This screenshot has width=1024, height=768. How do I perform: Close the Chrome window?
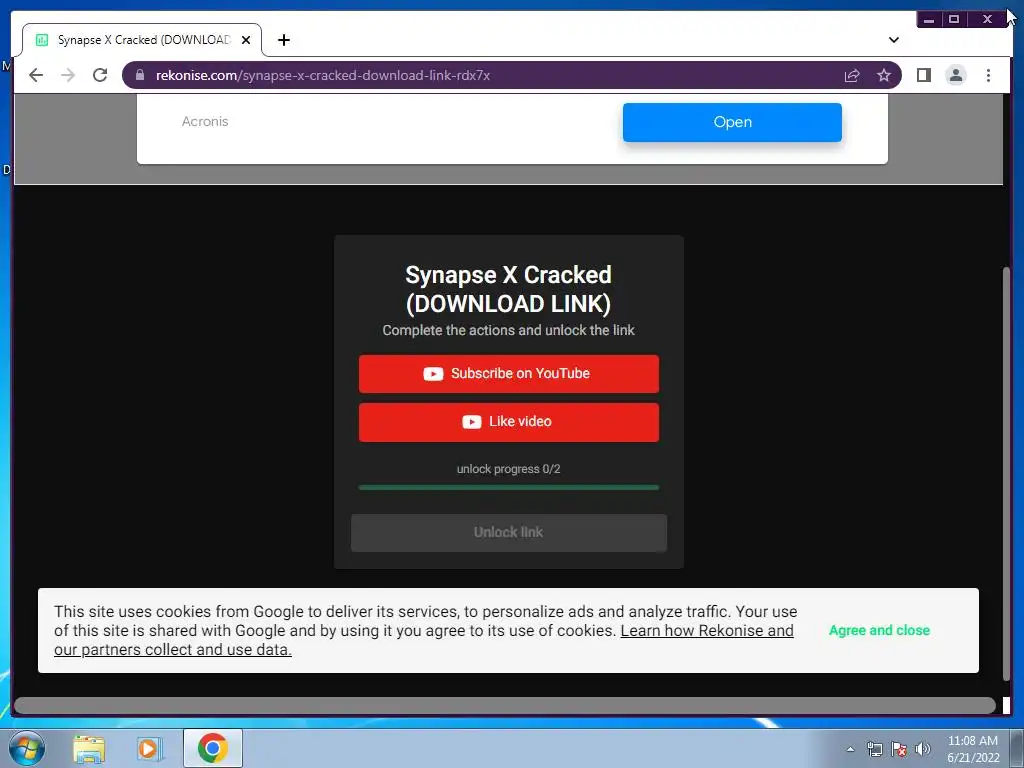(987, 20)
